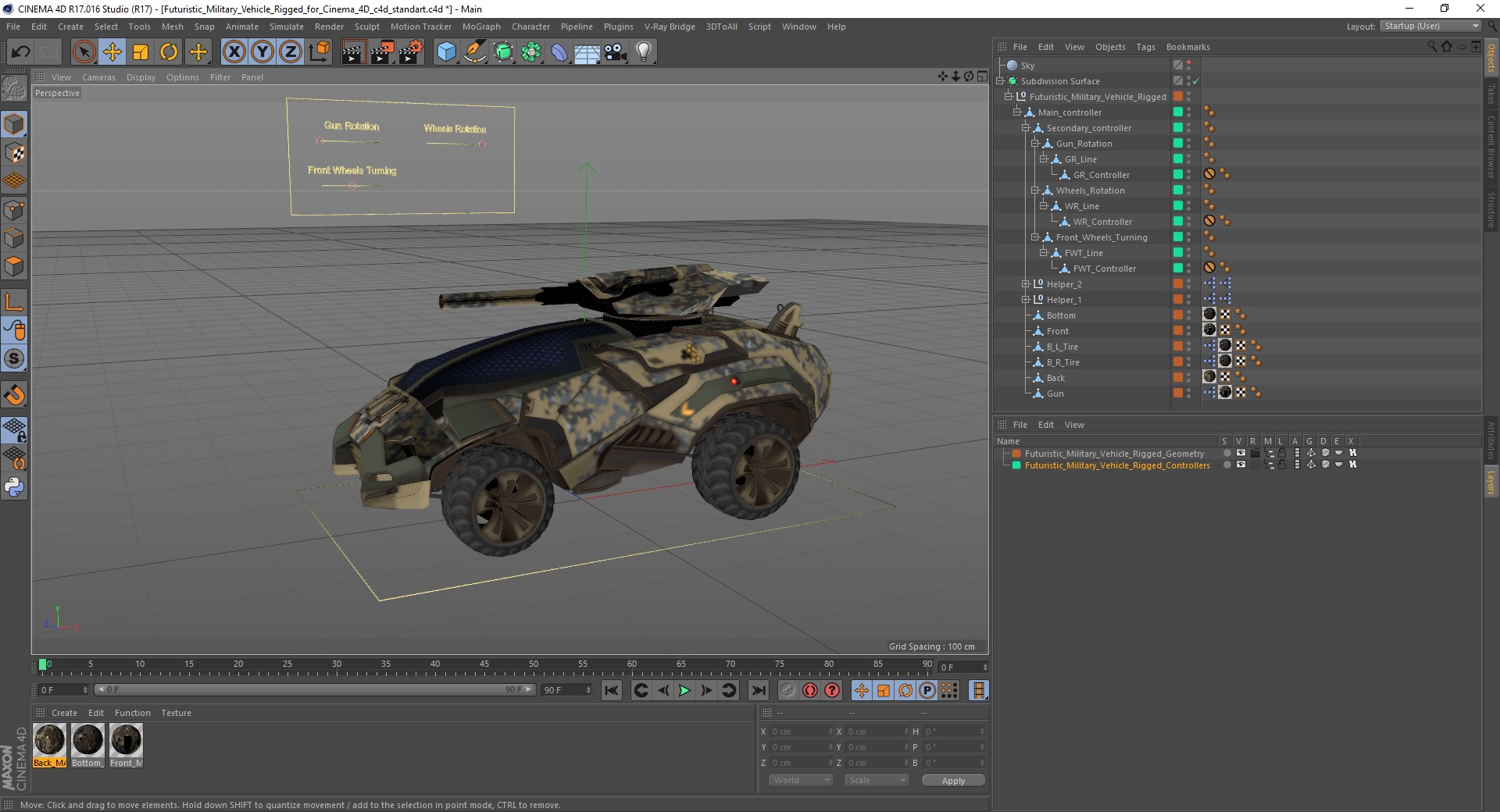The image size is (1500, 812).
Task: Collapse Wheels_Rotation tree node
Action: pos(1034,191)
